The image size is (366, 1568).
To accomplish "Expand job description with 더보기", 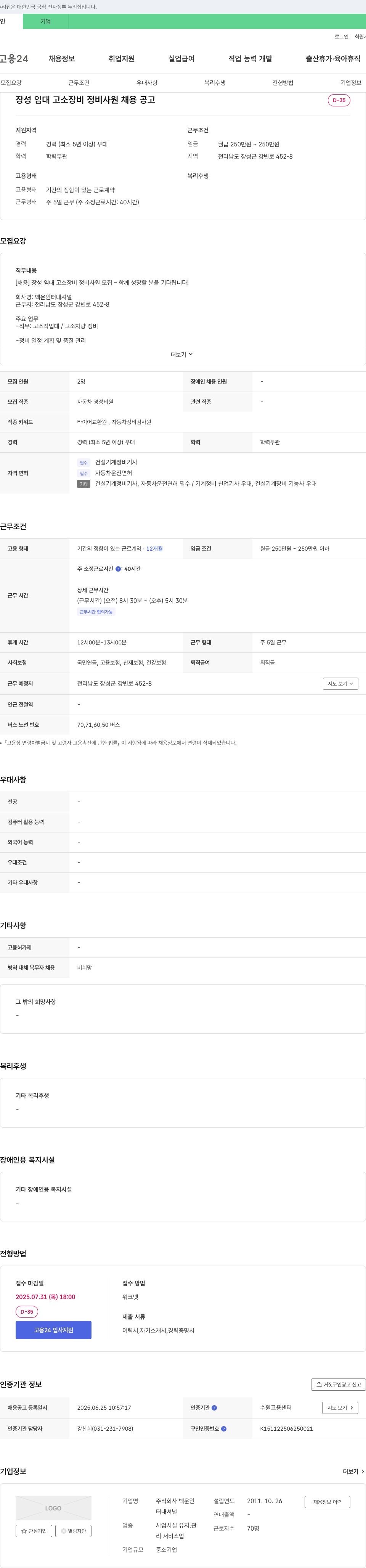I will coord(181,354).
